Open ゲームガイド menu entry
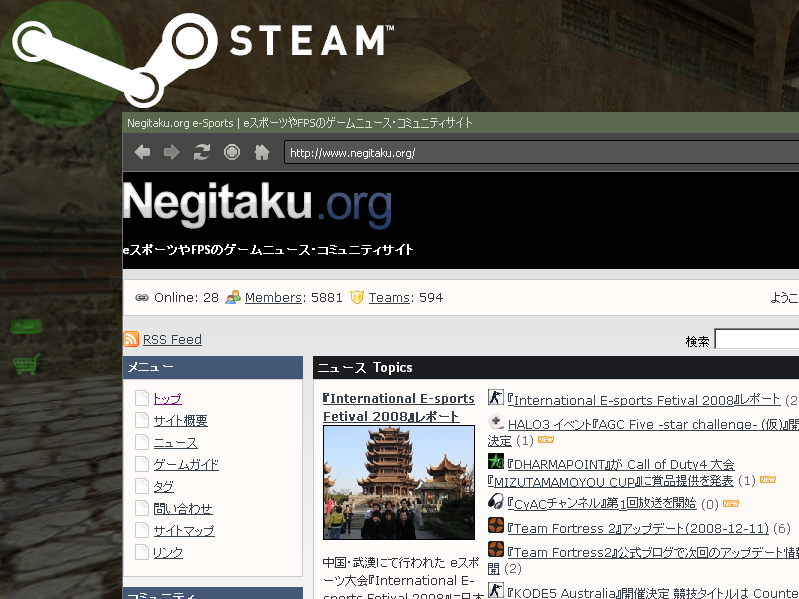799x599 pixels. [x=186, y=465]
